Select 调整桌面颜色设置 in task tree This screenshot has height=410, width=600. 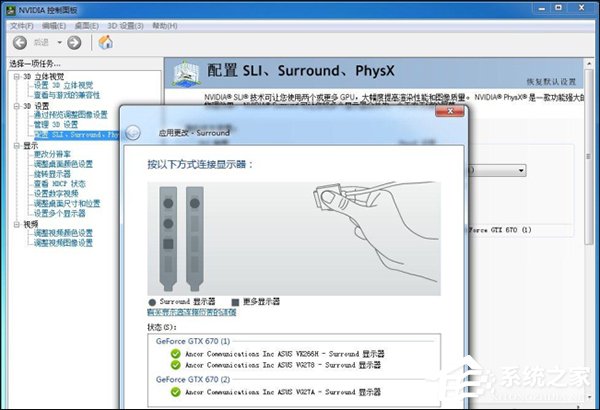tap(64, 164)
